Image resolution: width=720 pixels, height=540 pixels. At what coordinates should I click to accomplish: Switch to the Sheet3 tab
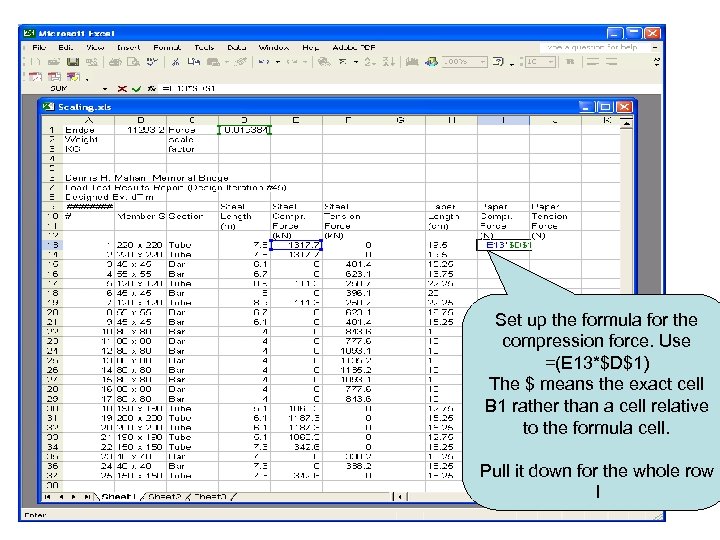pyautogui.click(x=210, y=496)
